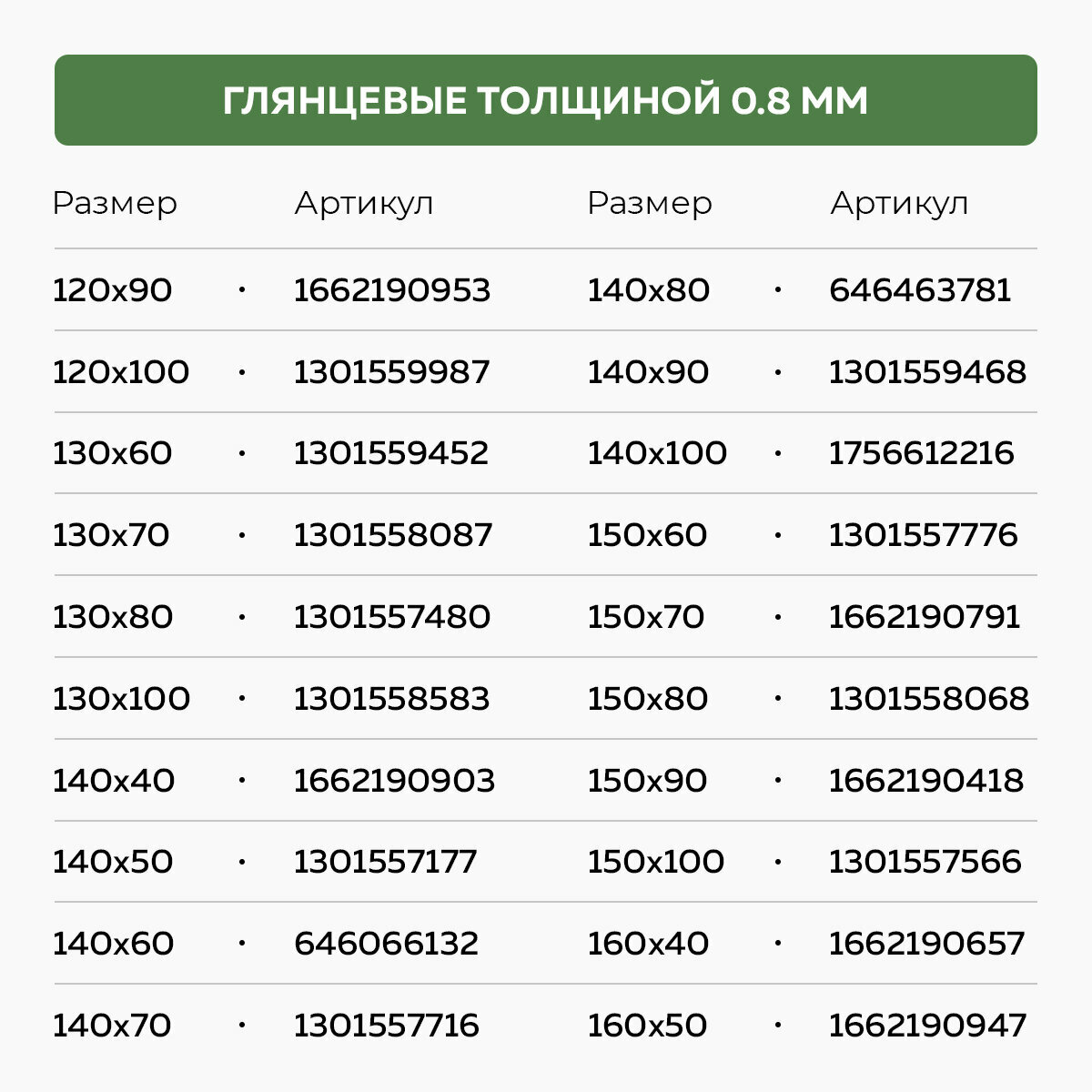Select article number 1662190903
The height and width of the screenshot is (1092, 1092).
pos(394,781)
